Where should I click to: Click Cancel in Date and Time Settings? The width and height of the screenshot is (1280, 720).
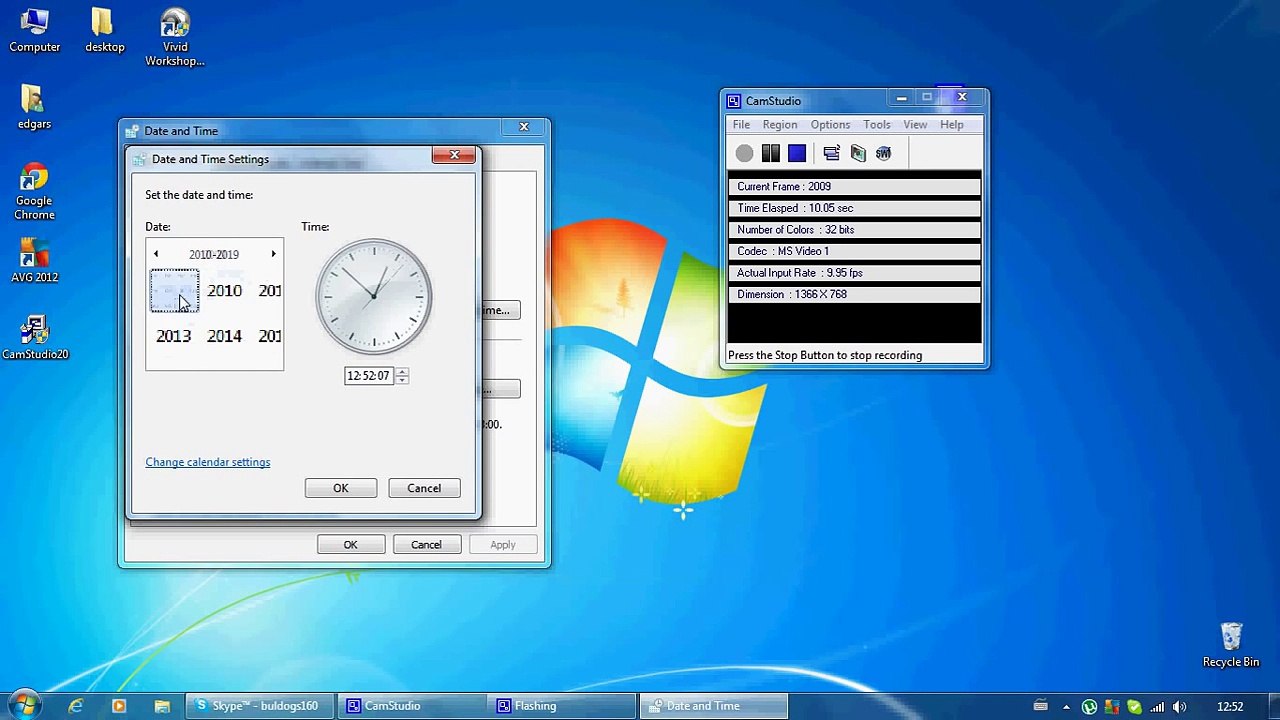click(424, 488)
